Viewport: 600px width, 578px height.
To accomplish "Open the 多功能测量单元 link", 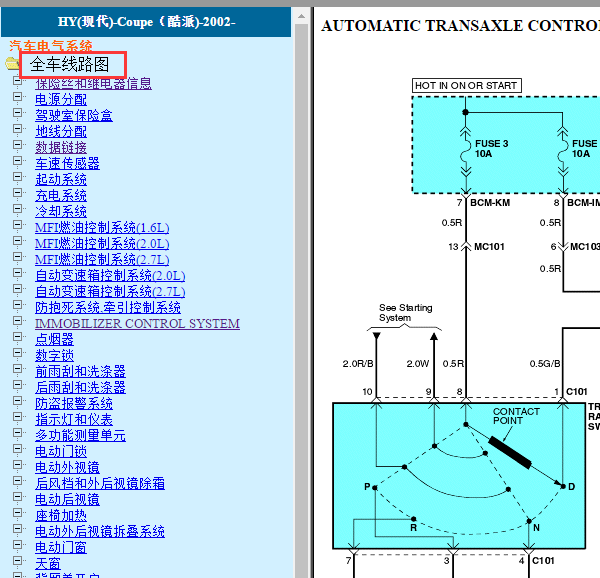I will point(80,436).
